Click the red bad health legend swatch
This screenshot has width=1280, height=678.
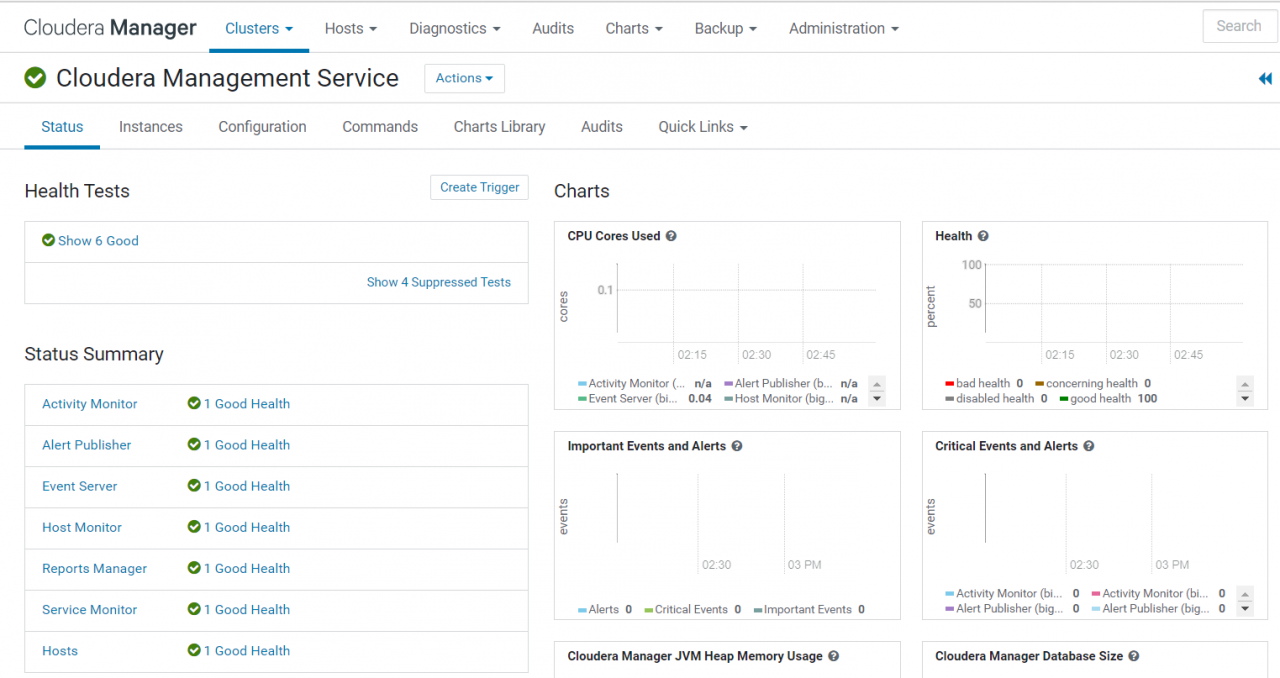pos(949,383)
